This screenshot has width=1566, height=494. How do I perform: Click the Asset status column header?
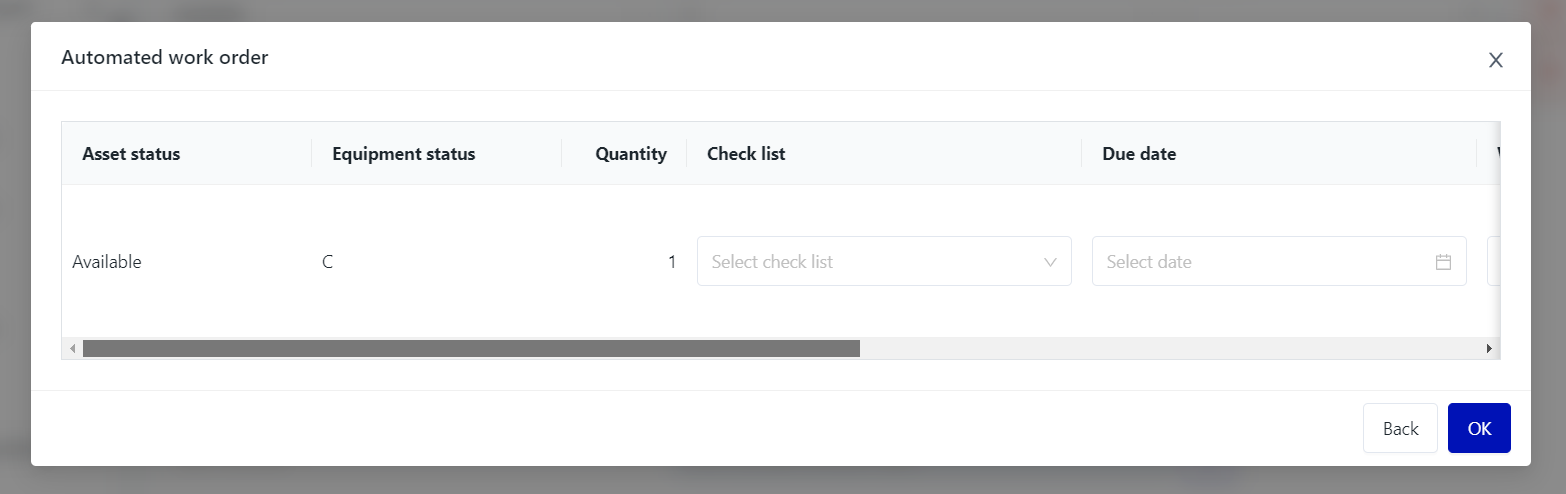coord(131,154)
